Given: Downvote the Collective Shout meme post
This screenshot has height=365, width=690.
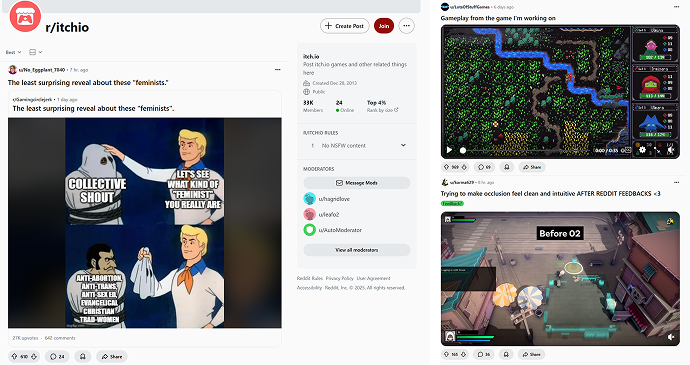Looking at the screenshot, I should tap(34, 356).
